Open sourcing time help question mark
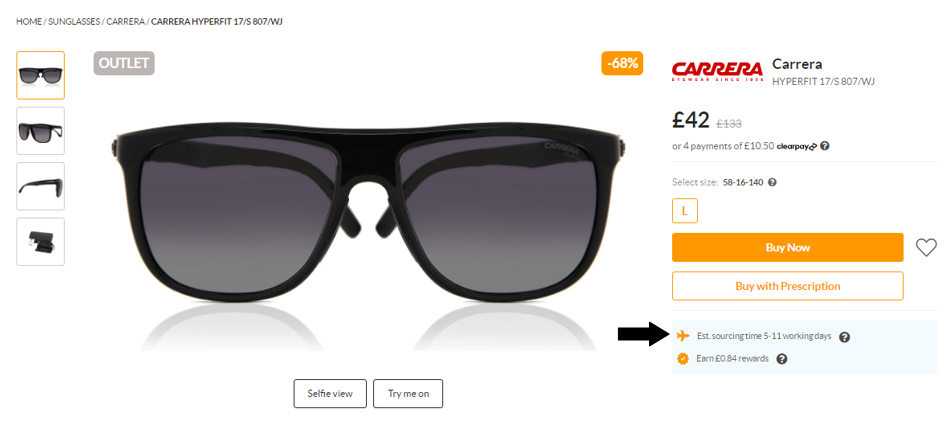Viewport: 949px width, 423px height. point(845,337)
